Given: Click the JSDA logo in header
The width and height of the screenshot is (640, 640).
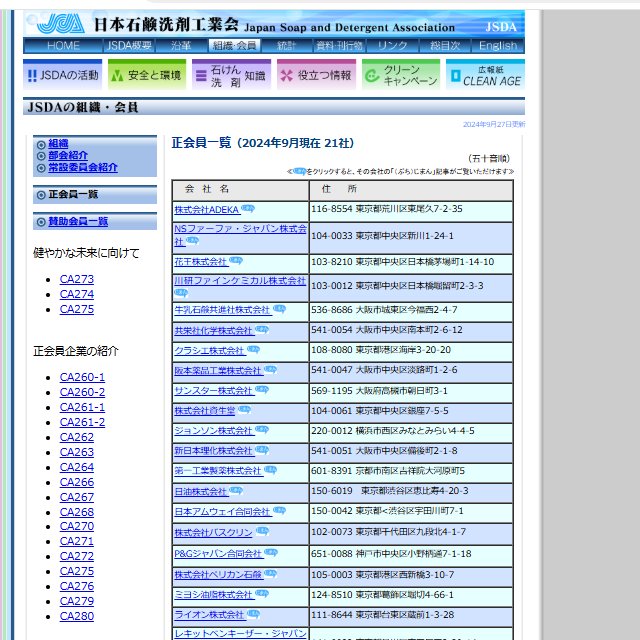Looking at the screenshot, I should pos(60,24).
